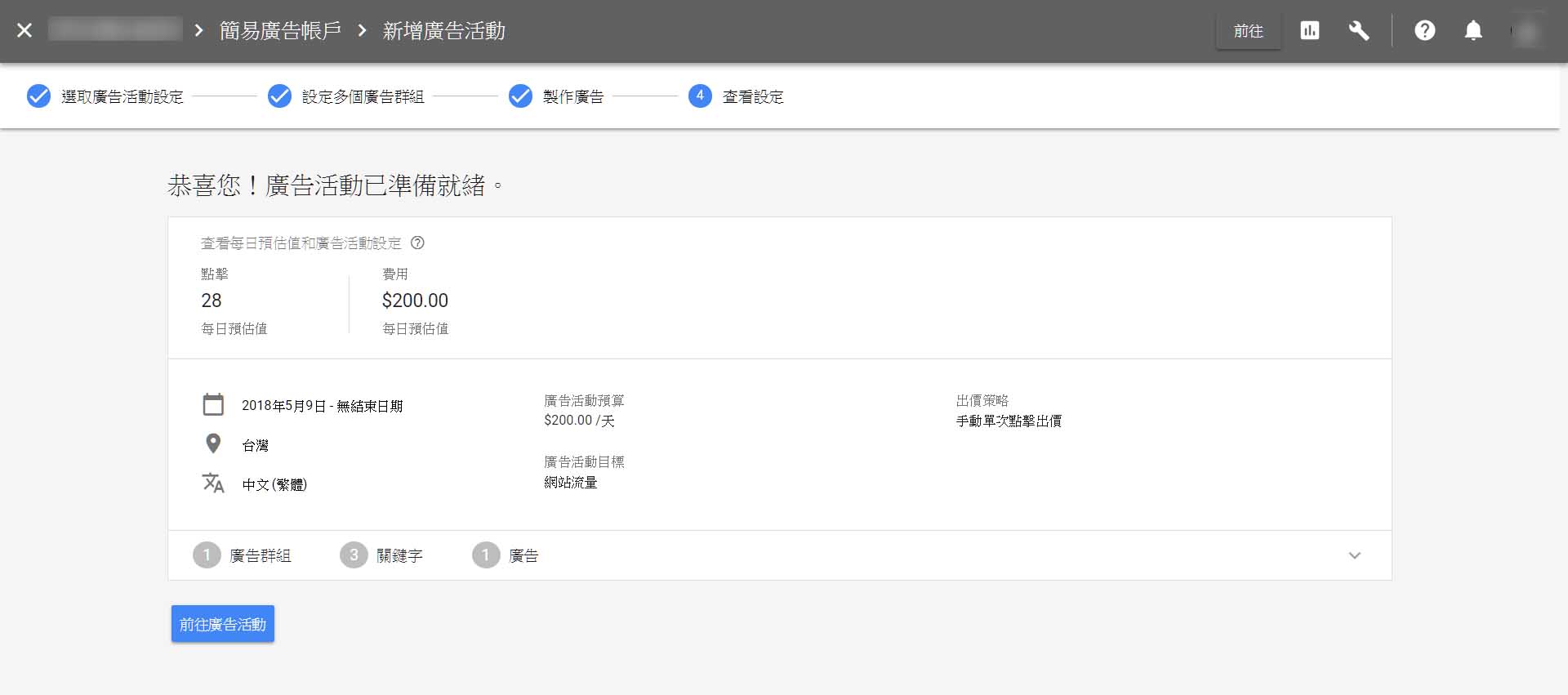This screenshot has height=695, width=1568.
Task: Click the 簡易廣告帳戶 breadcrumb
Action: point(280,31)
